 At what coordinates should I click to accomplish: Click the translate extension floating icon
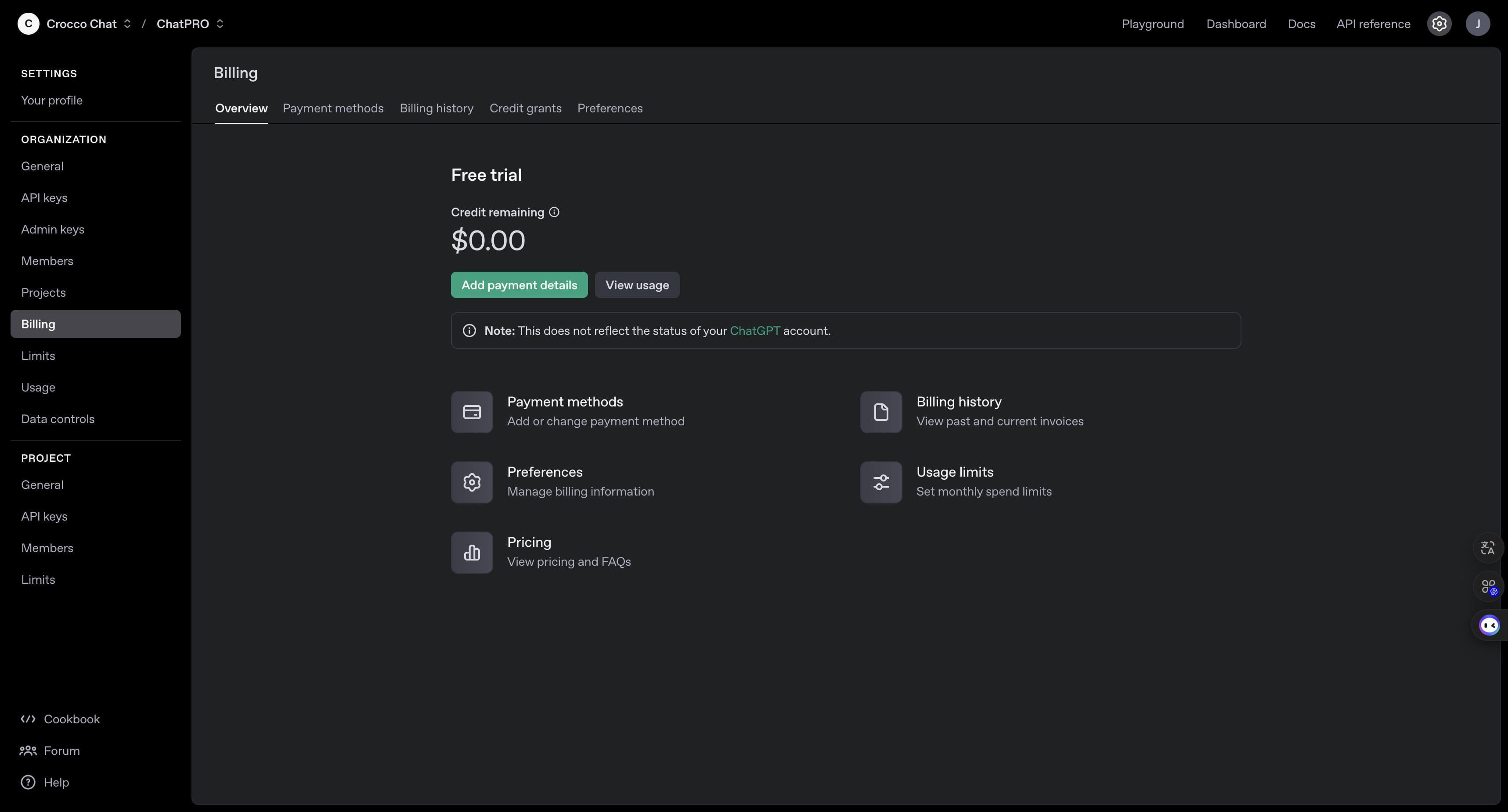pos(1487,548)
